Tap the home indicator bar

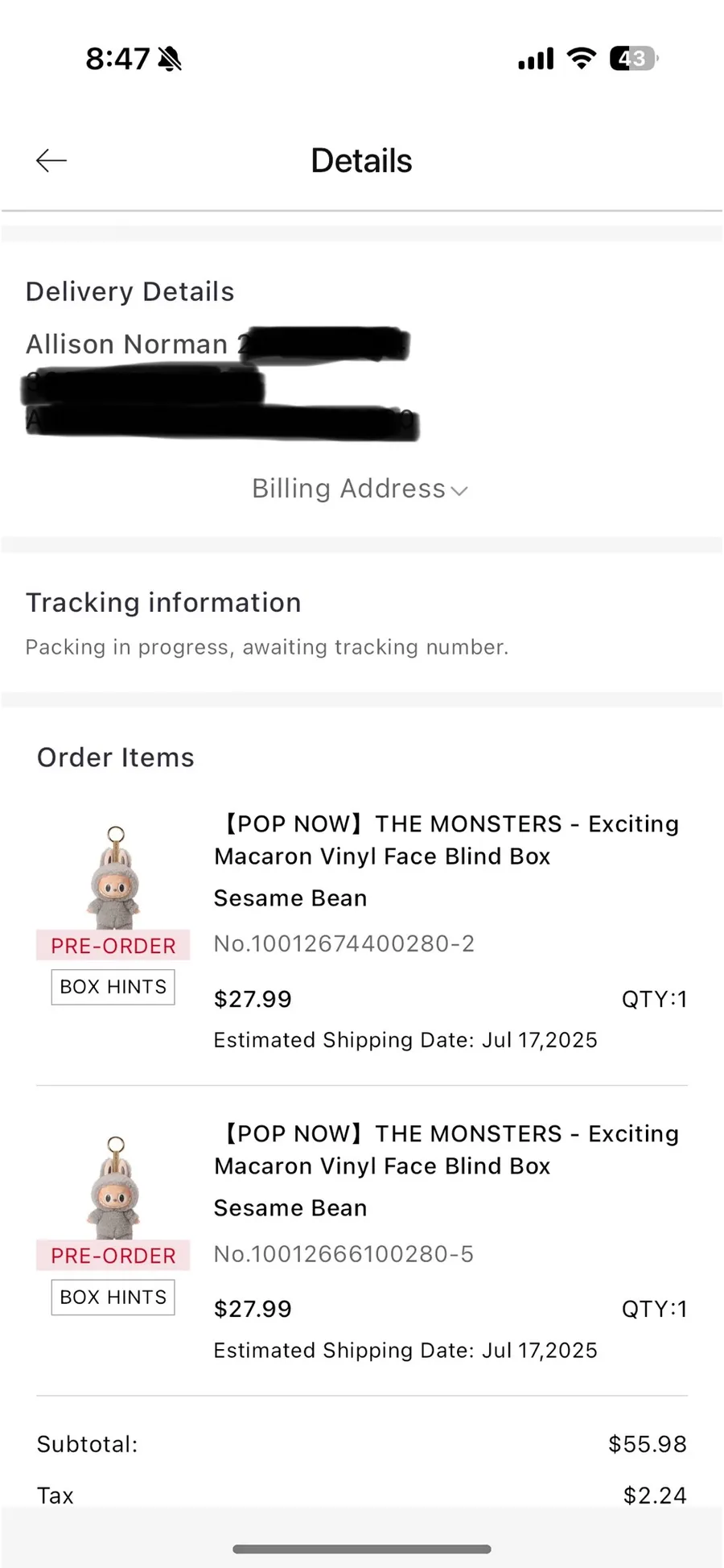click(x=362, y=1549)
